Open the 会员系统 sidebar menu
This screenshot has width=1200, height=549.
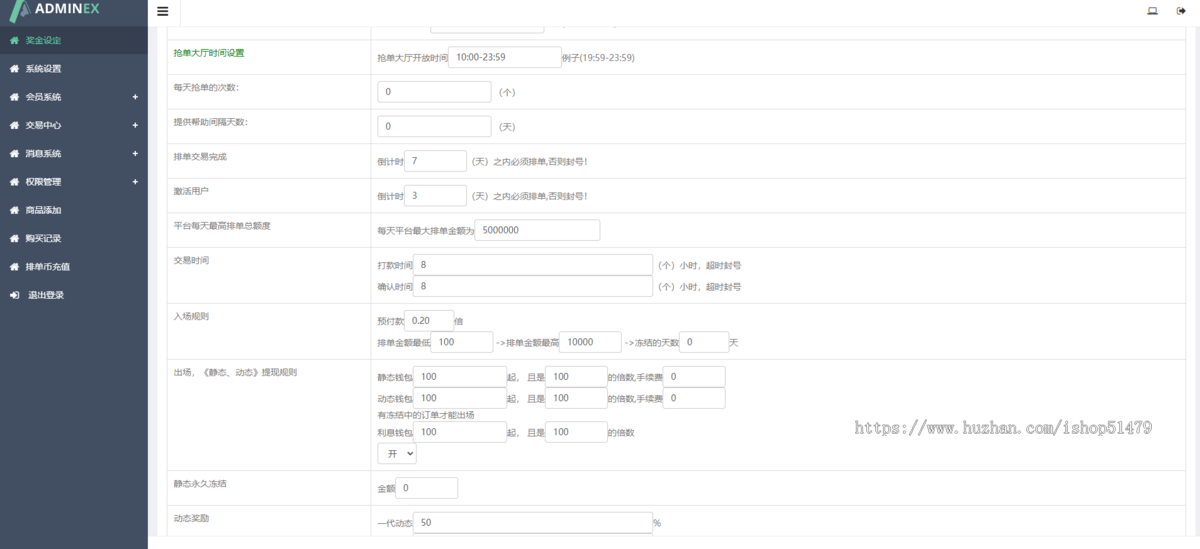click(x=74, y=97)
